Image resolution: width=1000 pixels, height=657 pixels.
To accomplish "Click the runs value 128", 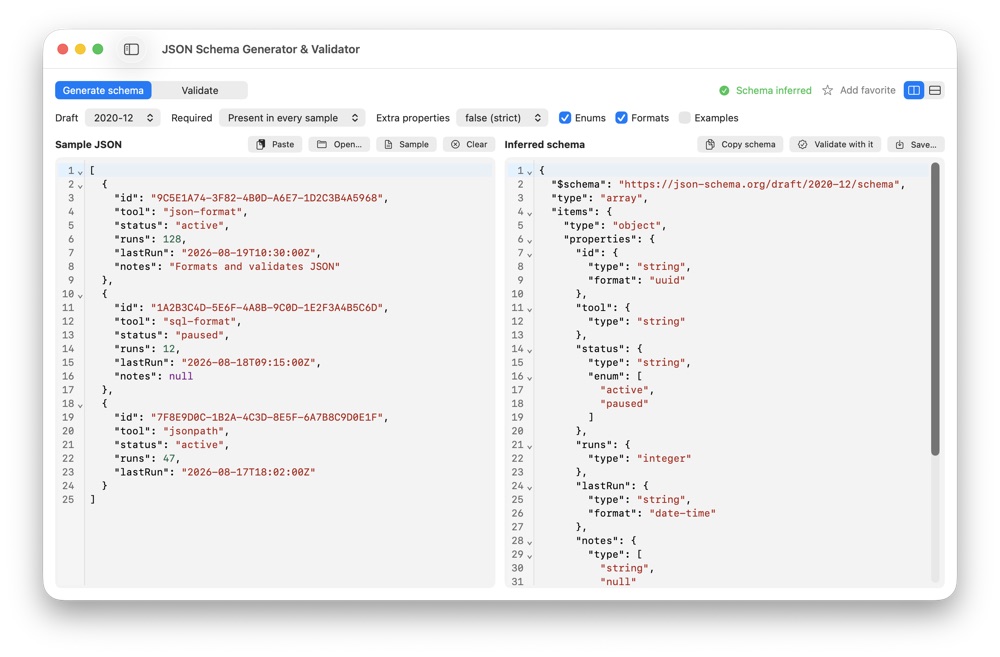I will (172, 239).
